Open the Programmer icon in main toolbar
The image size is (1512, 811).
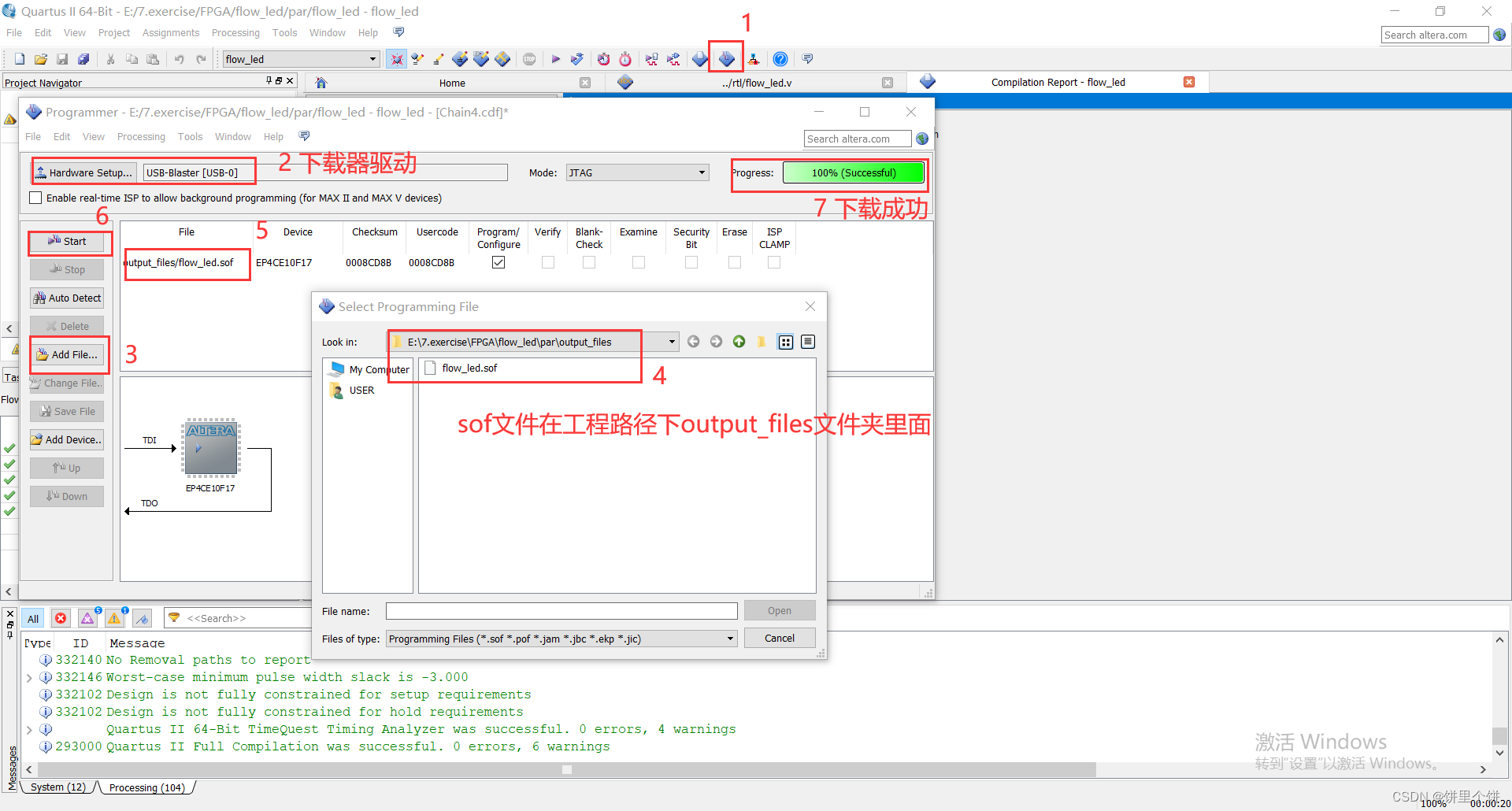click(x=726, y=59)
